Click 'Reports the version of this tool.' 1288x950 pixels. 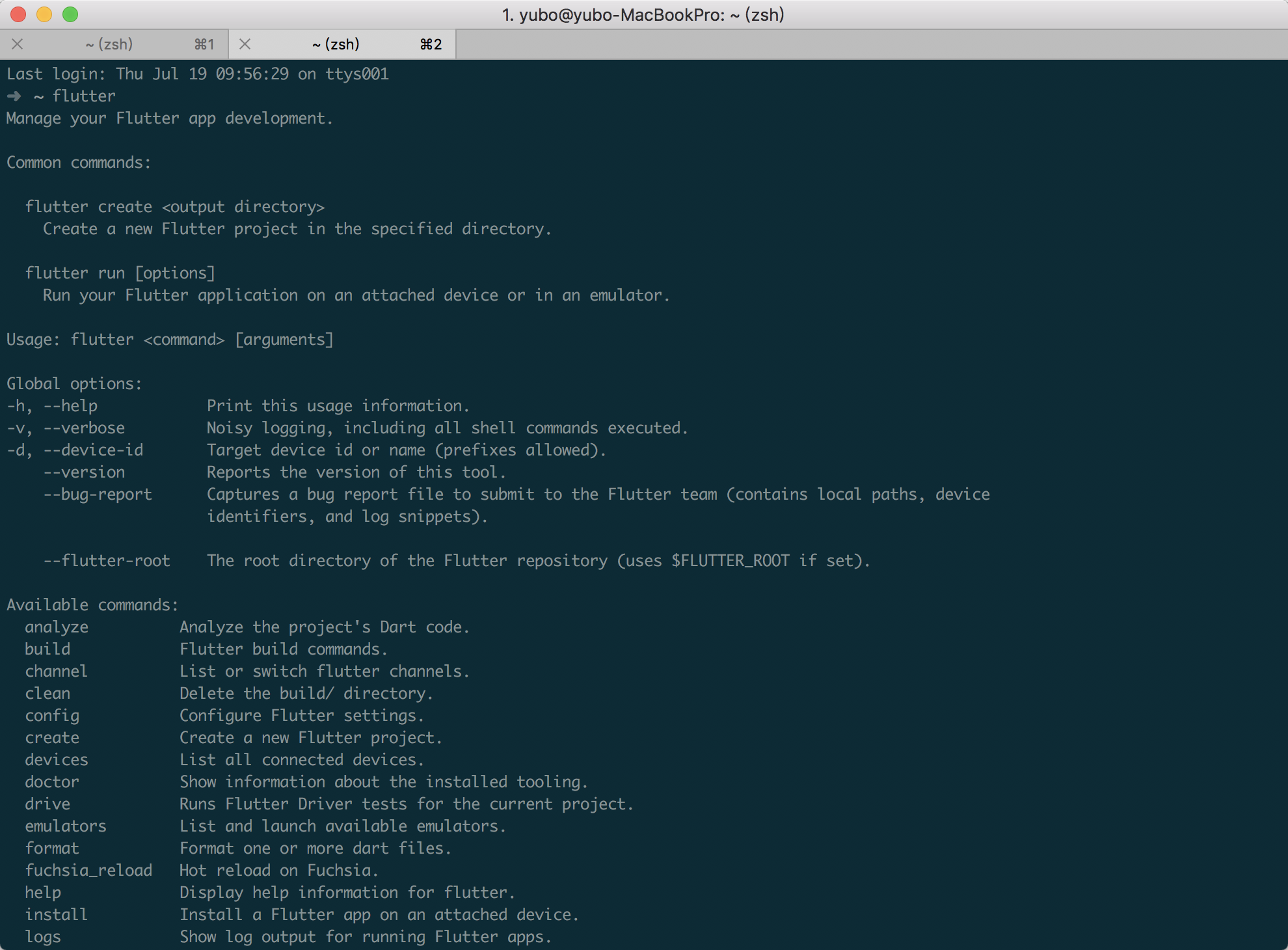pos(356,472)
